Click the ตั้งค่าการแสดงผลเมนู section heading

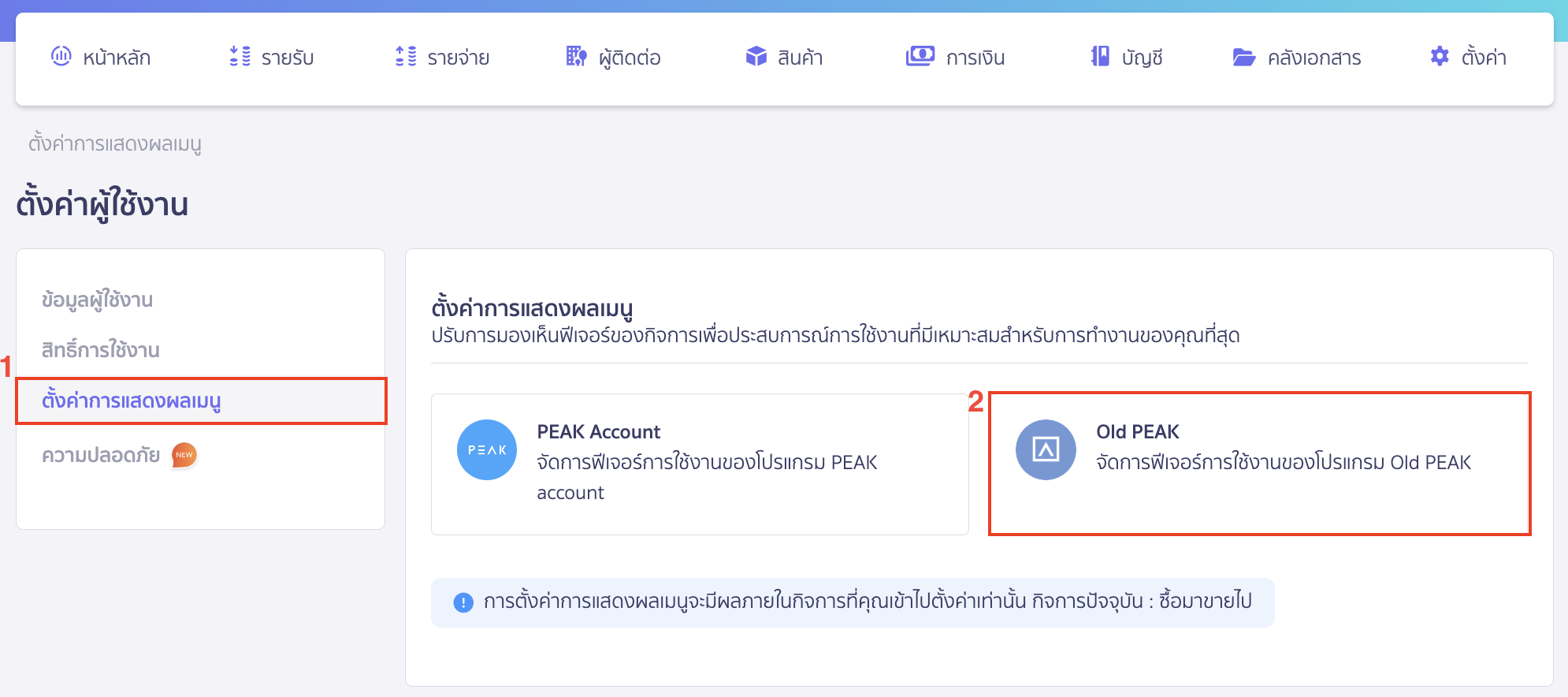pyautogui.click(x=533, y=307)
